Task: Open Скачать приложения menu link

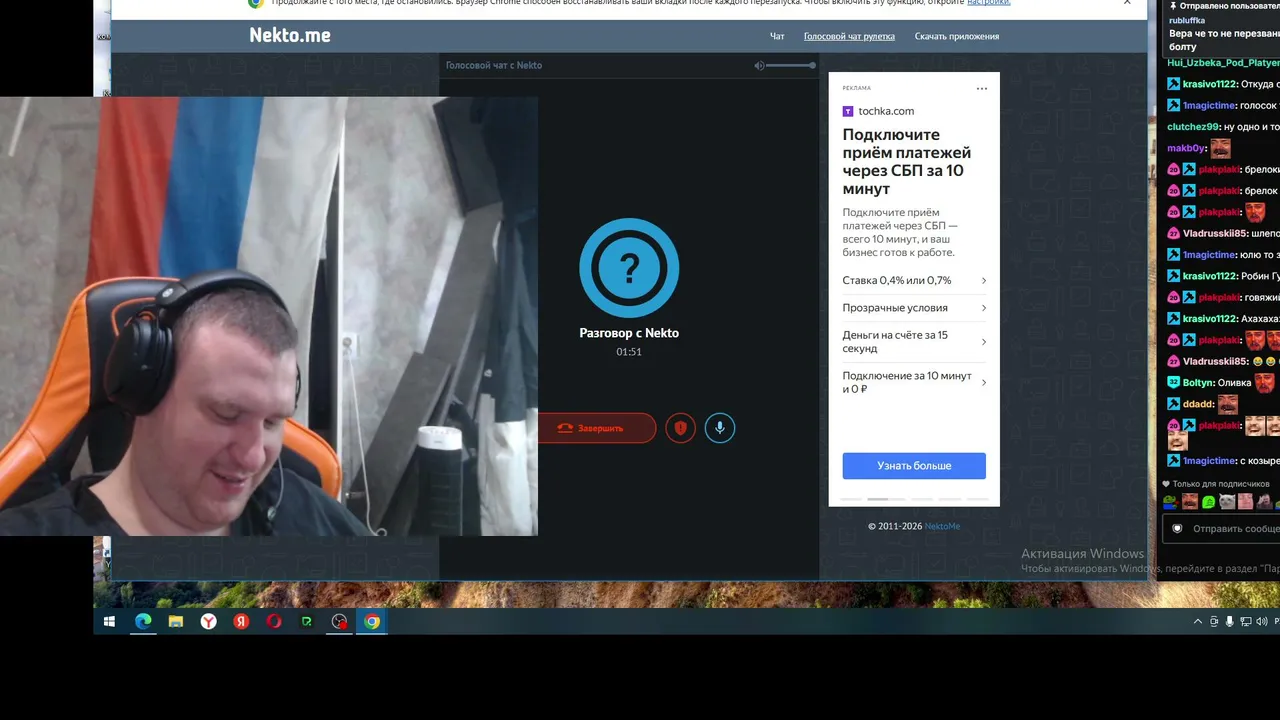Action: [957, 37]
